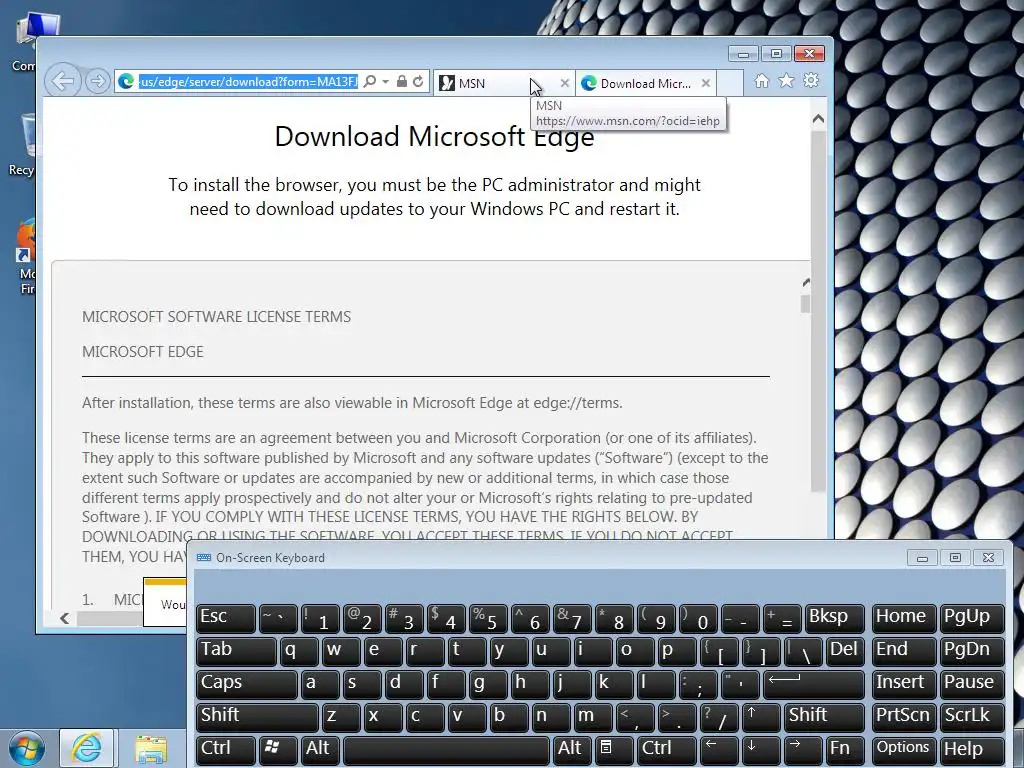Screen dimensions: 1024x768
Task: Click the page vertical scrollbar thumb
Action: click(x=818, y=311)
